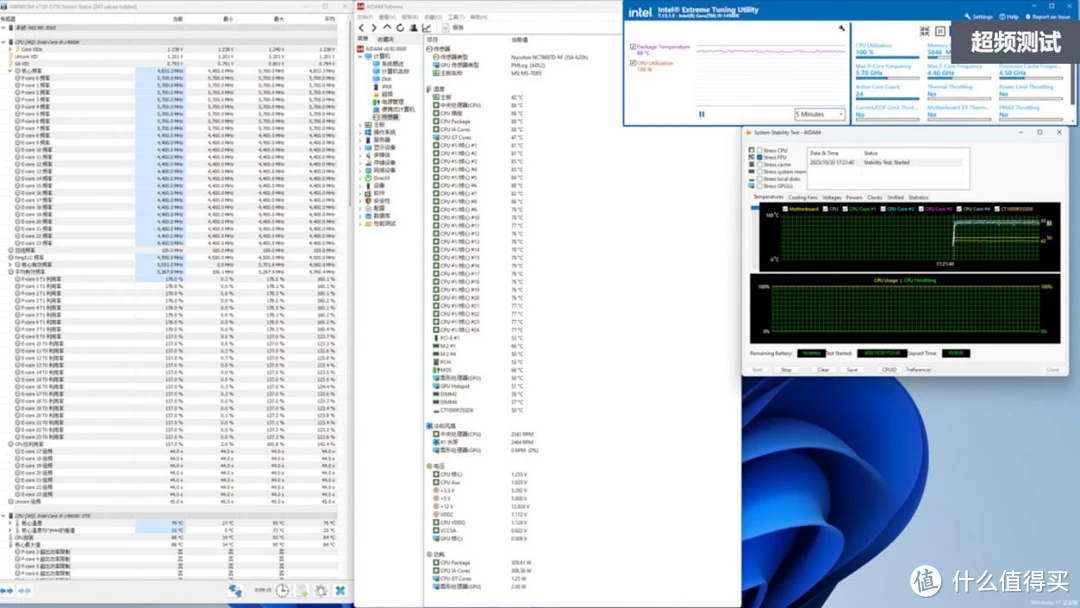Image resolution: width=1080 pixels, height=608 pixels.
Task: Click HWiNFO network sensors icon
Action: tap(235, 590)
